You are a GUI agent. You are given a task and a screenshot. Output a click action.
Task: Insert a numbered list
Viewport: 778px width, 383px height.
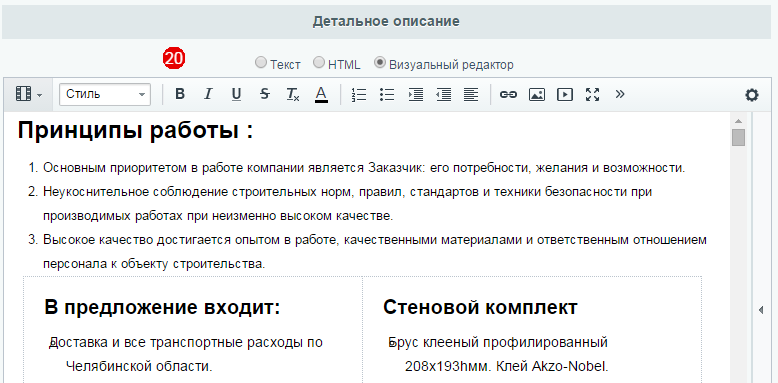[358, 94]
